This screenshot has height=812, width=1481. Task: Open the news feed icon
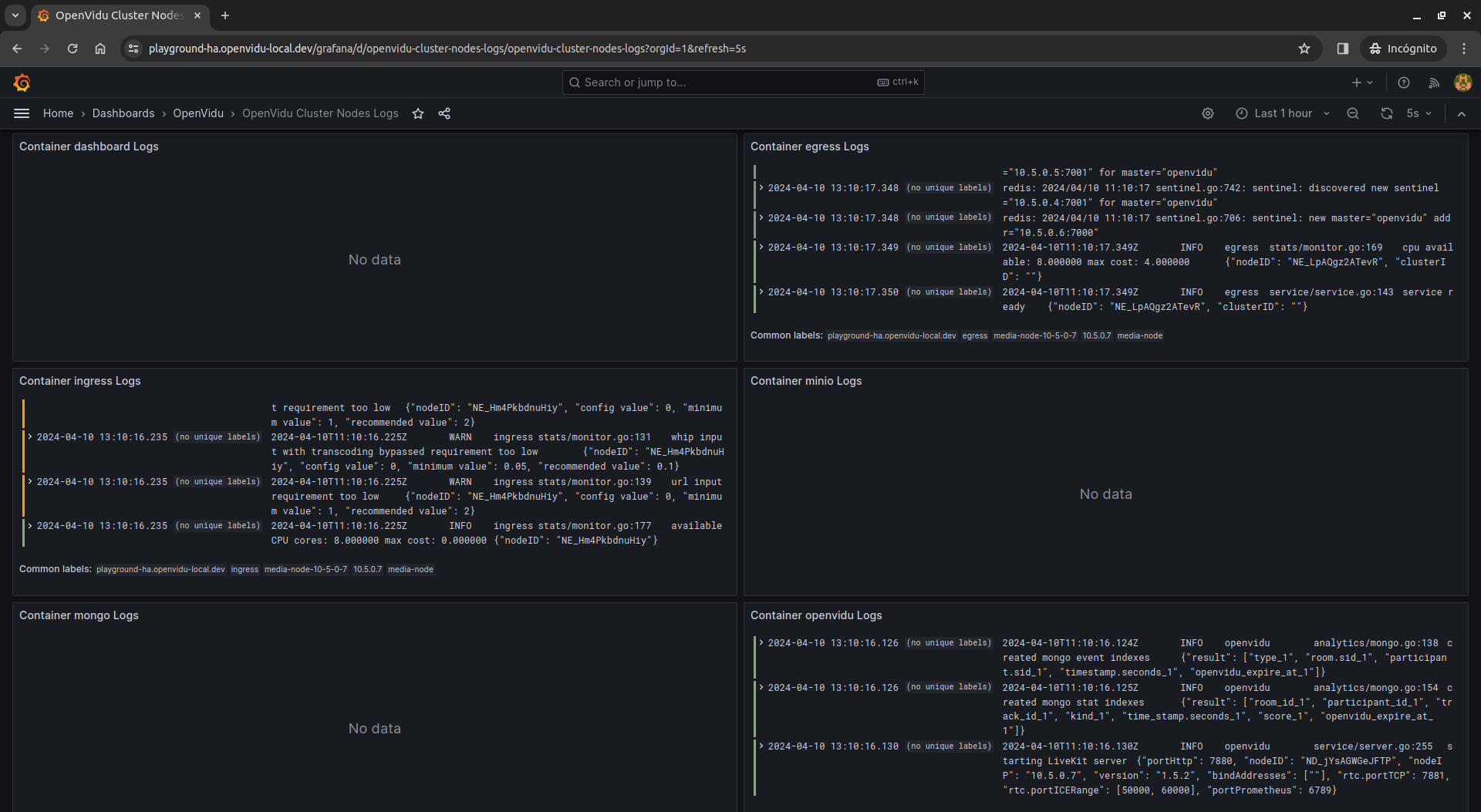(1434, 83)
